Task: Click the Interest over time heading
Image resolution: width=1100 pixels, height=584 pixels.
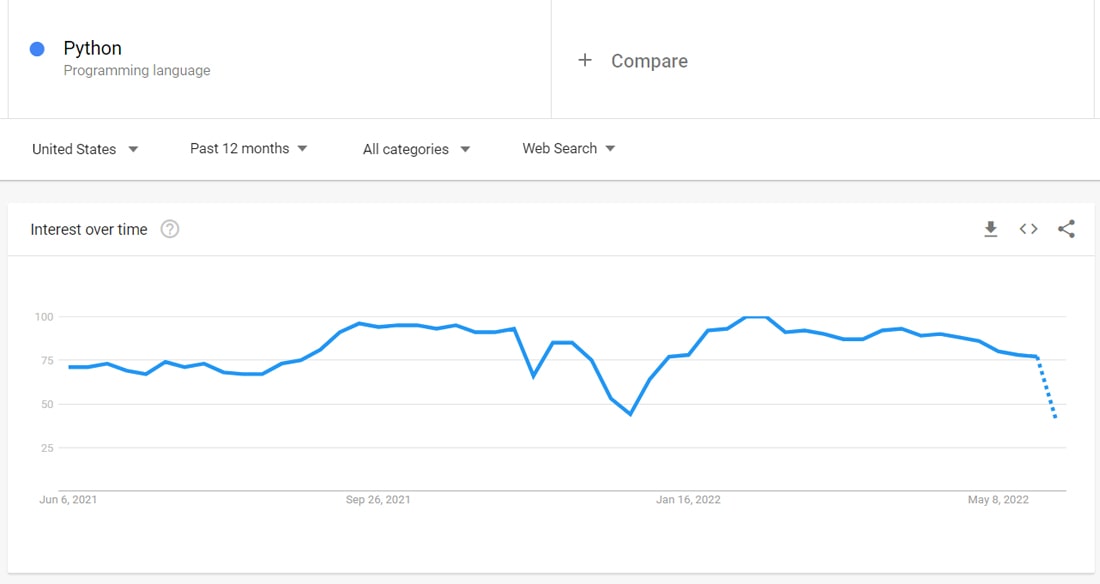Action: (x=89, y=229)
